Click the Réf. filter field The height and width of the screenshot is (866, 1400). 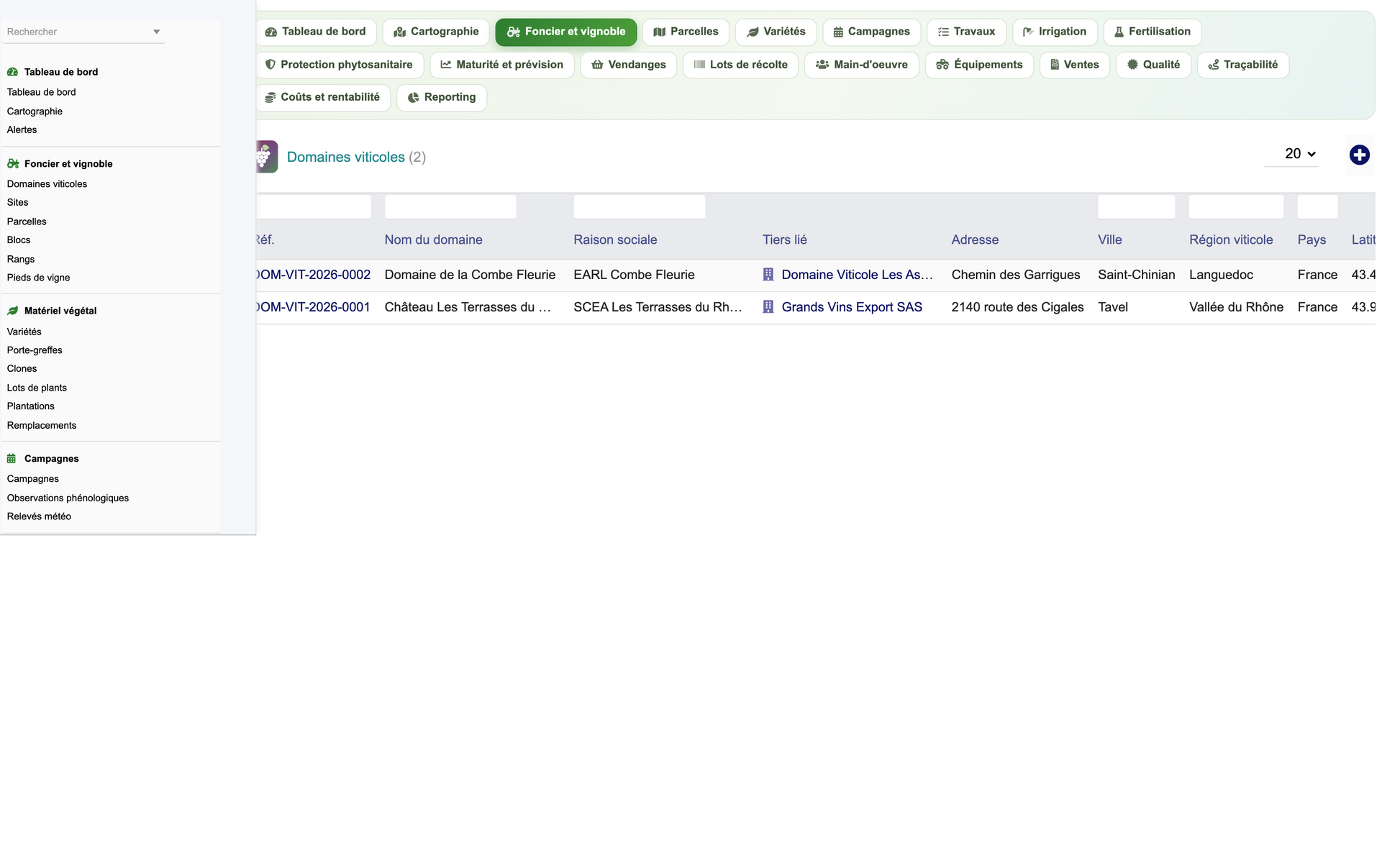(314, 207)
